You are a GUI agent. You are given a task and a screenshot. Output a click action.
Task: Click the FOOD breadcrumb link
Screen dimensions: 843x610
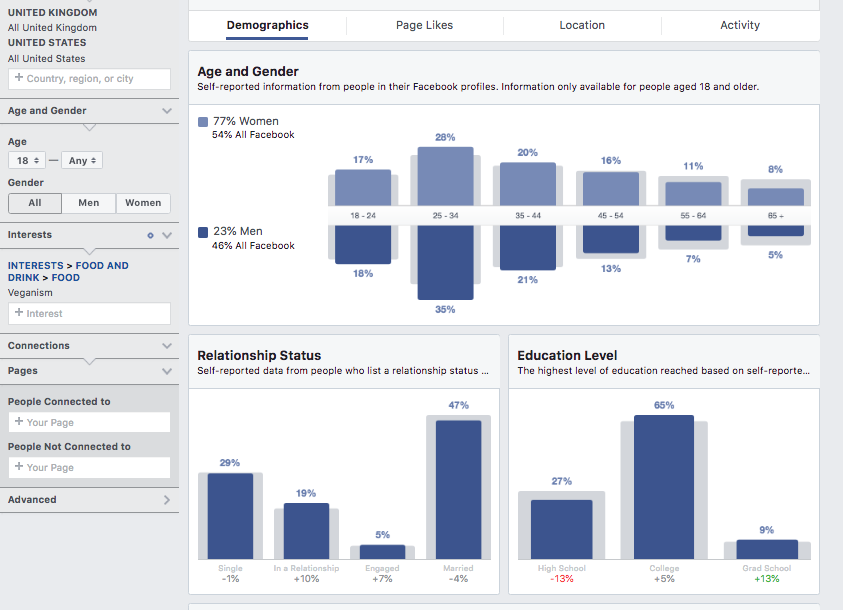(x=66, y=277)
